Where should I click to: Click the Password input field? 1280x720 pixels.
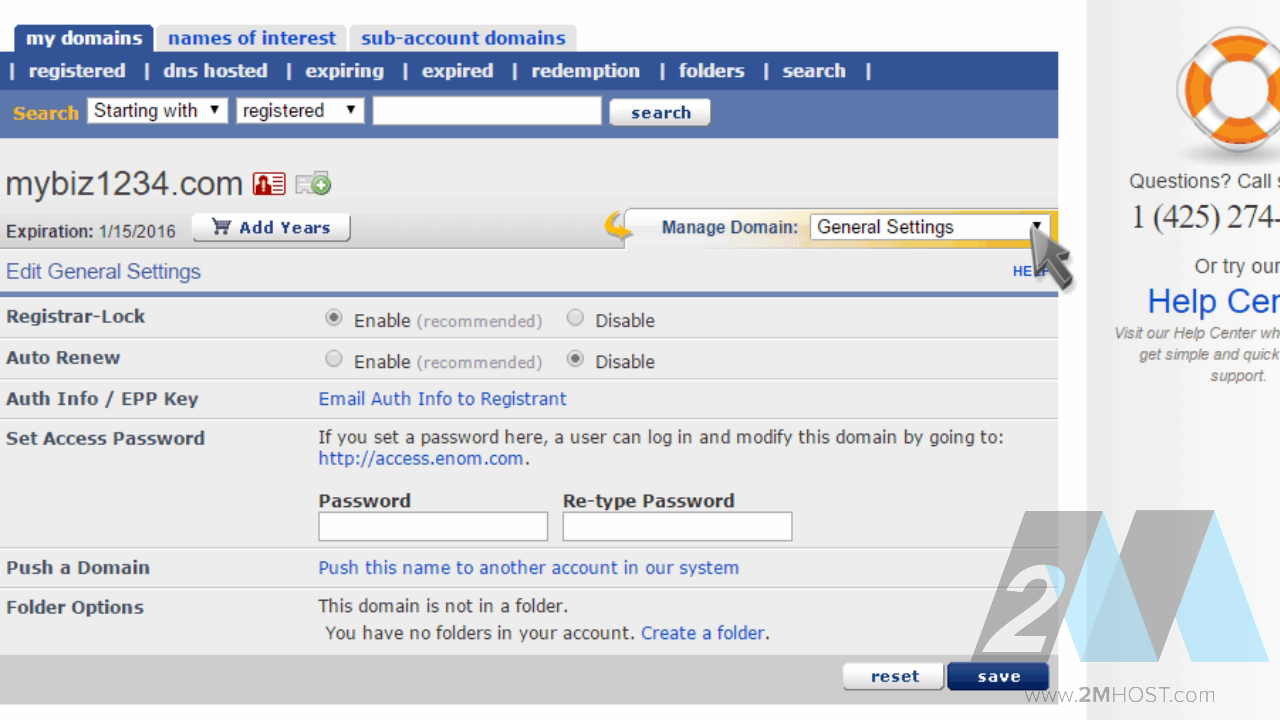pyautogui.click(x=433, y=526)
